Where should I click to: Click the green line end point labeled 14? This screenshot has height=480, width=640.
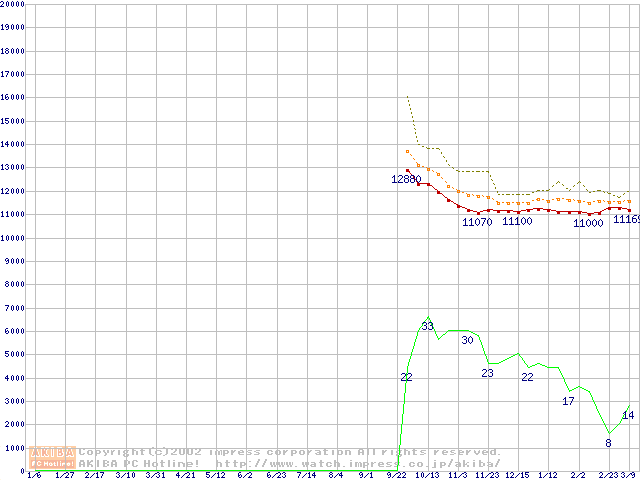point(628,414)
